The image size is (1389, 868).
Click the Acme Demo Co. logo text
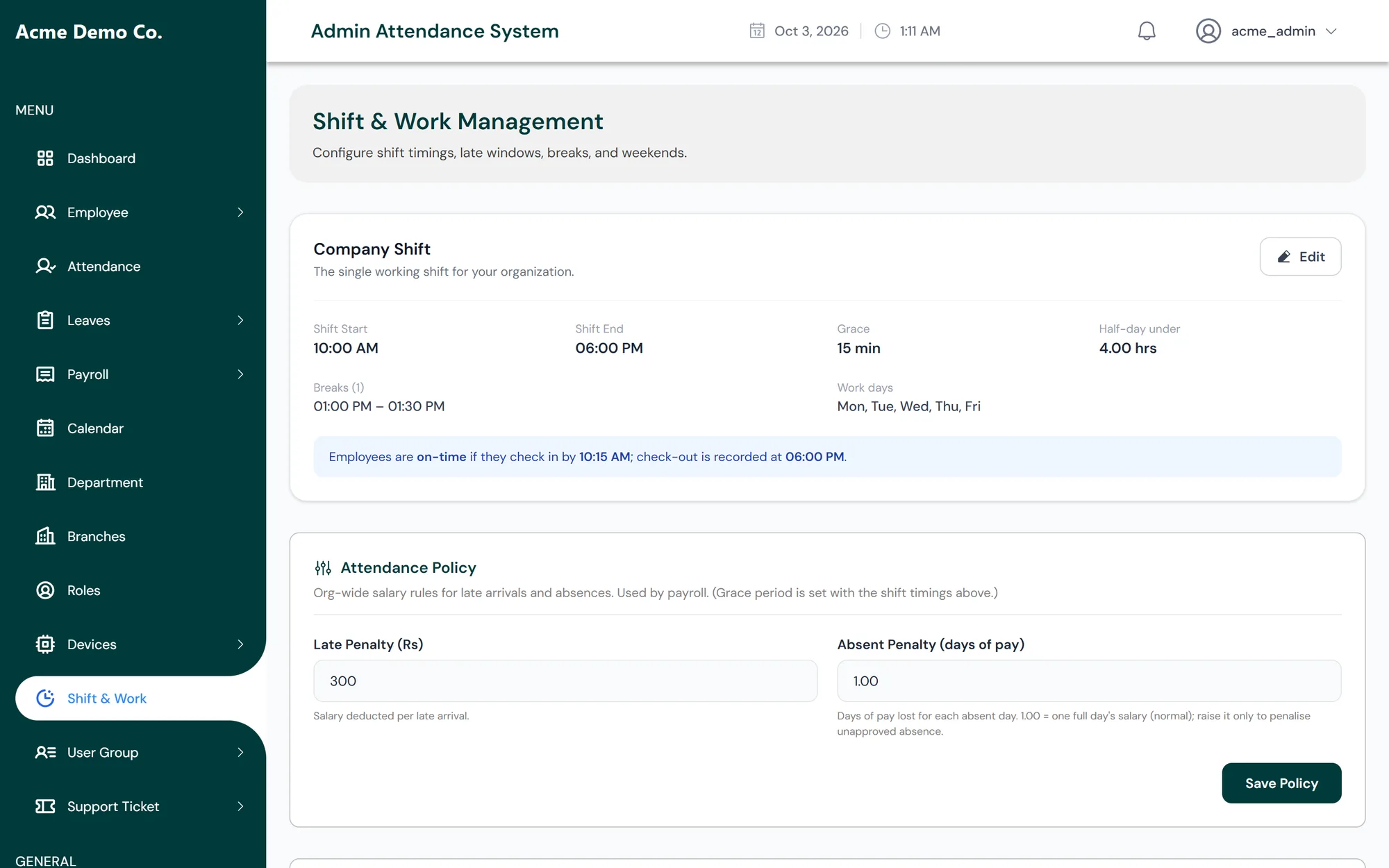coord(89,32)
